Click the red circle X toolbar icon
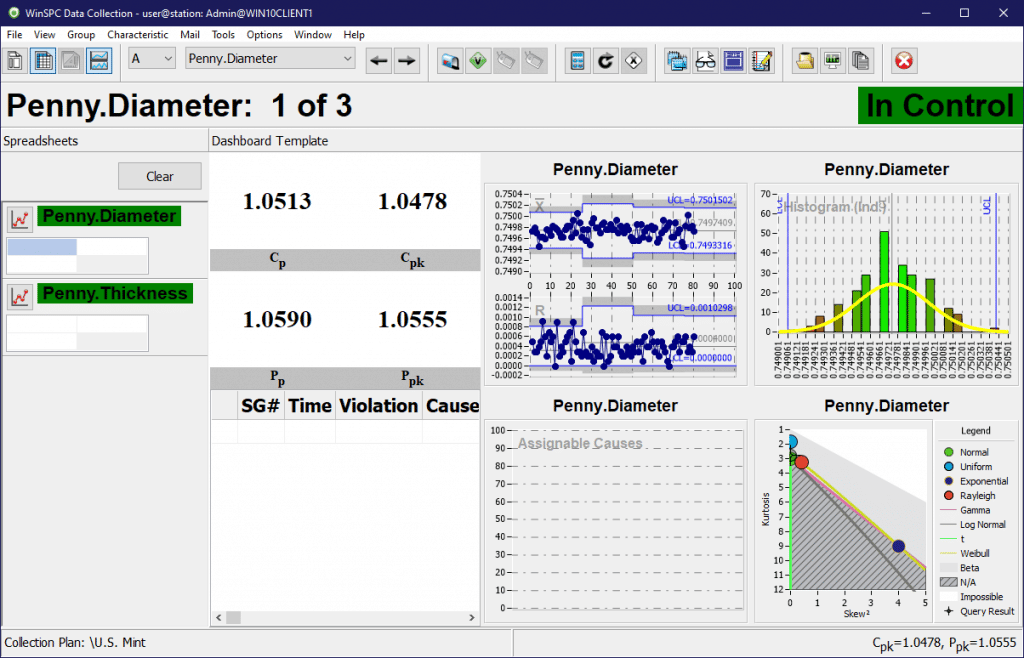Image resolution: width=1024 pixels, height=658 pixels. point(904,61)
